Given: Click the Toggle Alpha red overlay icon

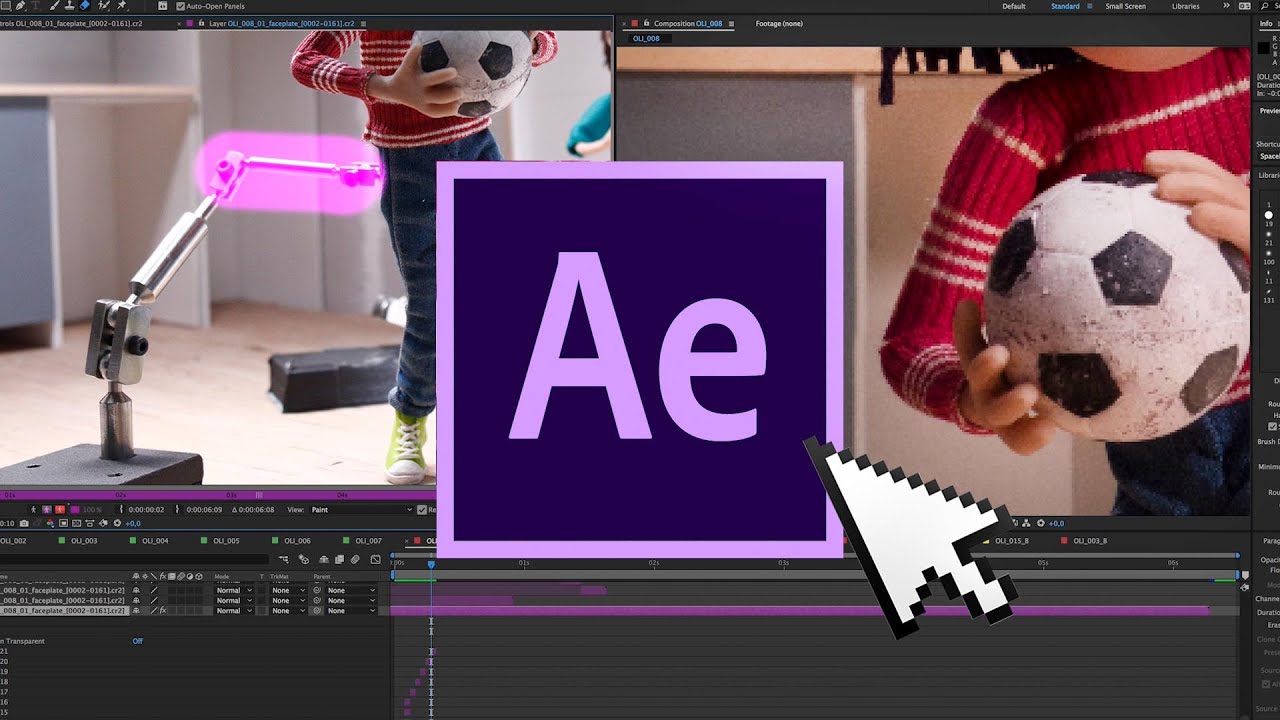Looking at the screenshot, I should [x=60, y=510].
